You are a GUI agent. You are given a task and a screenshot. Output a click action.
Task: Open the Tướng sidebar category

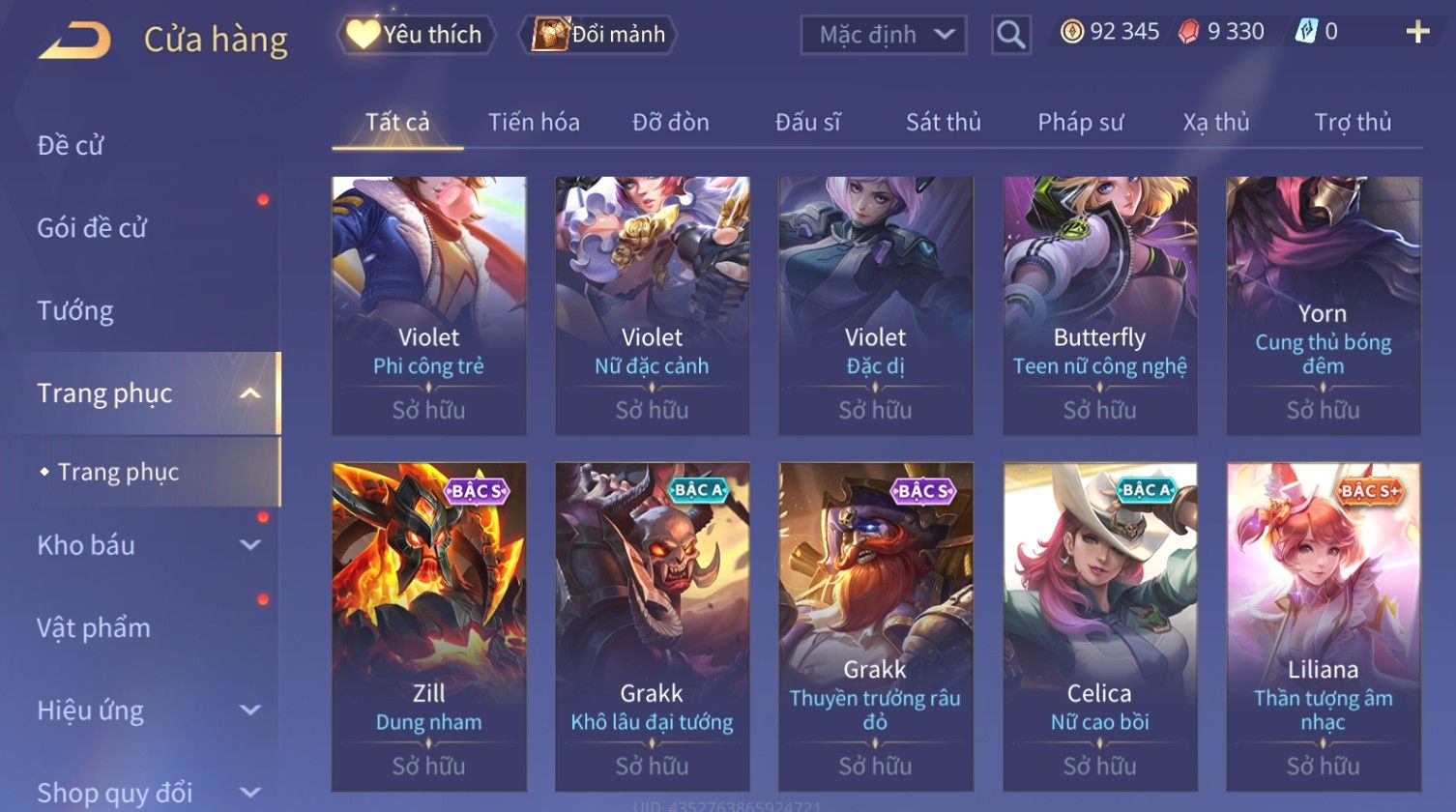[75, 310]
